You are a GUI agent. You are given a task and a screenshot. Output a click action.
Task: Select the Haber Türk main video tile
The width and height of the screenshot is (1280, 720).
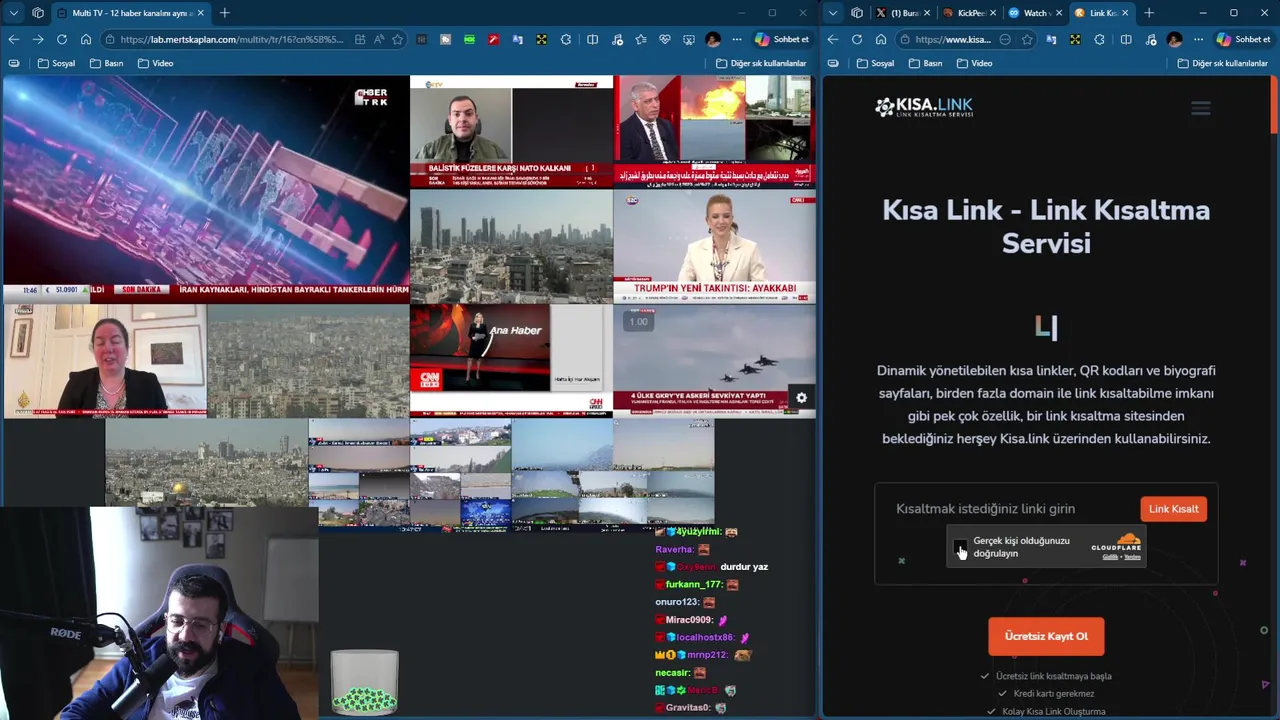206,189
